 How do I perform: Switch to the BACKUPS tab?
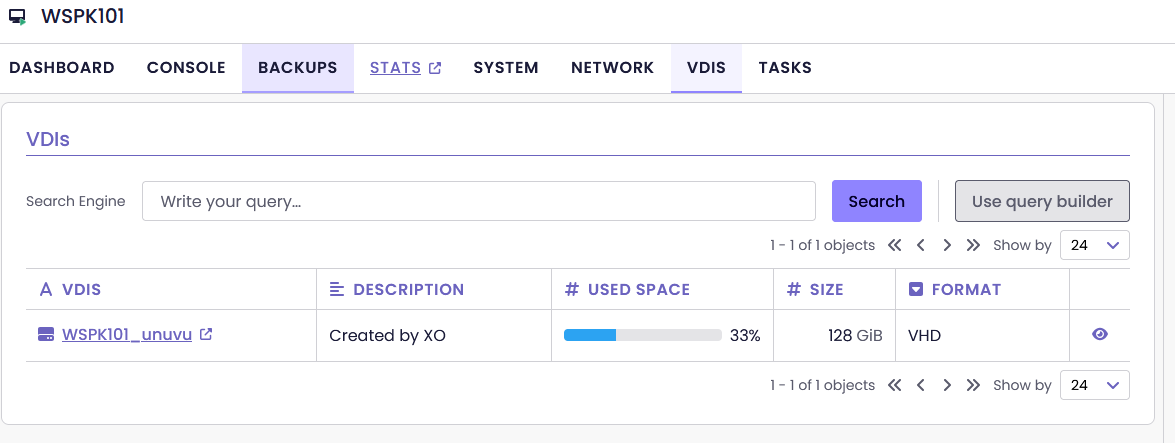tap(297, 68)
